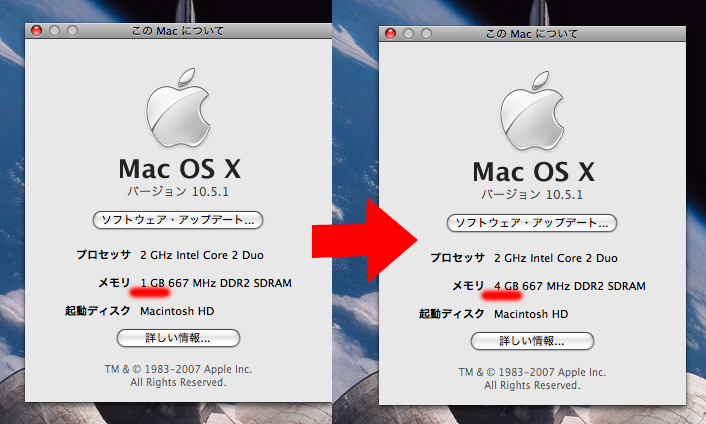Click Macintosh HD text in right window
Image resolution: width=706 pixels, height=424 pixels.
click(x=531, y=314)
